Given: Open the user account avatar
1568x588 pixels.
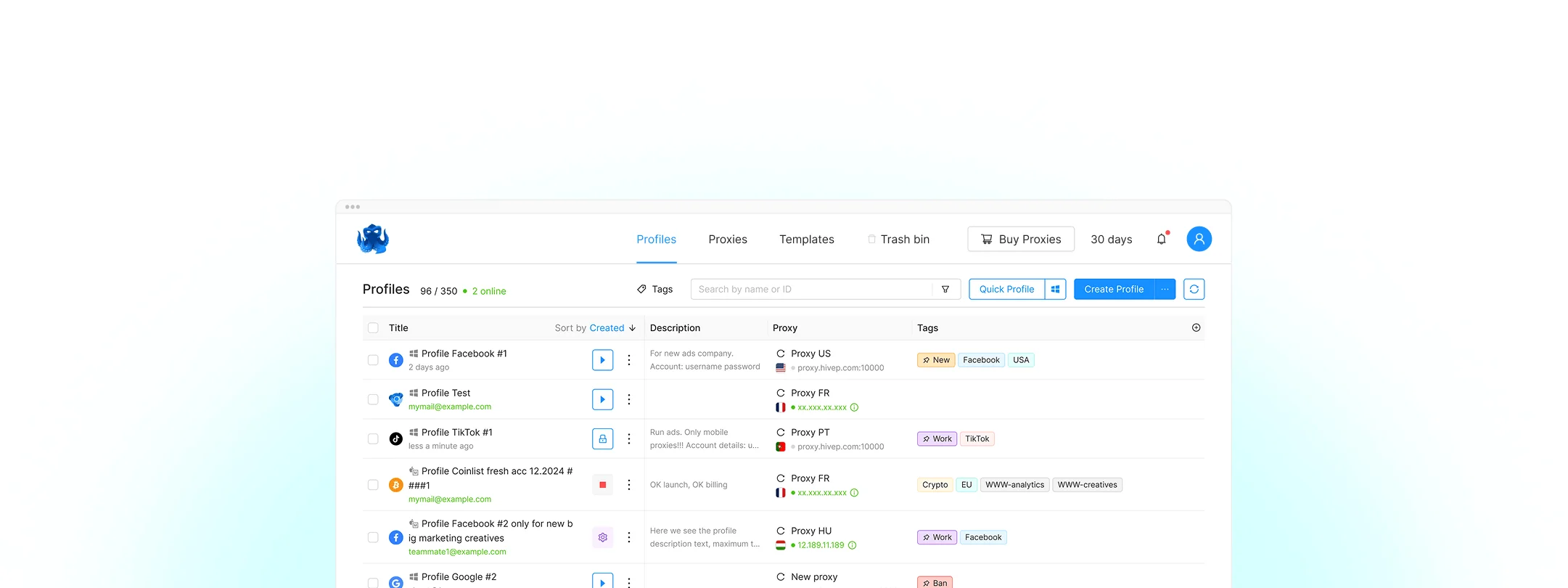Looking at the screenshot, I should pos(1199,239).
